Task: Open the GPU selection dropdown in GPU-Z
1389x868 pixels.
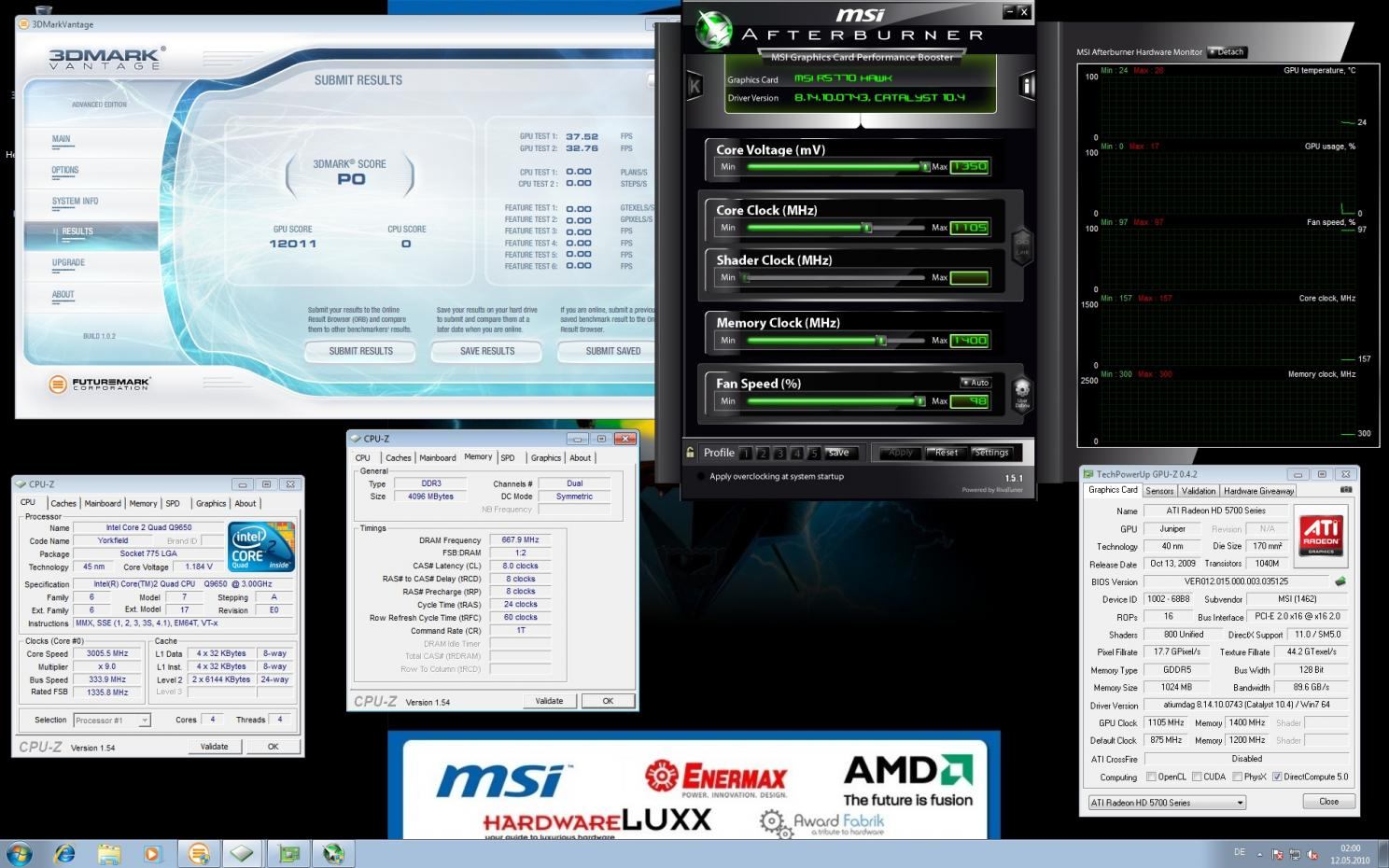Action: pyautogui.click(x=1168, y=803)
